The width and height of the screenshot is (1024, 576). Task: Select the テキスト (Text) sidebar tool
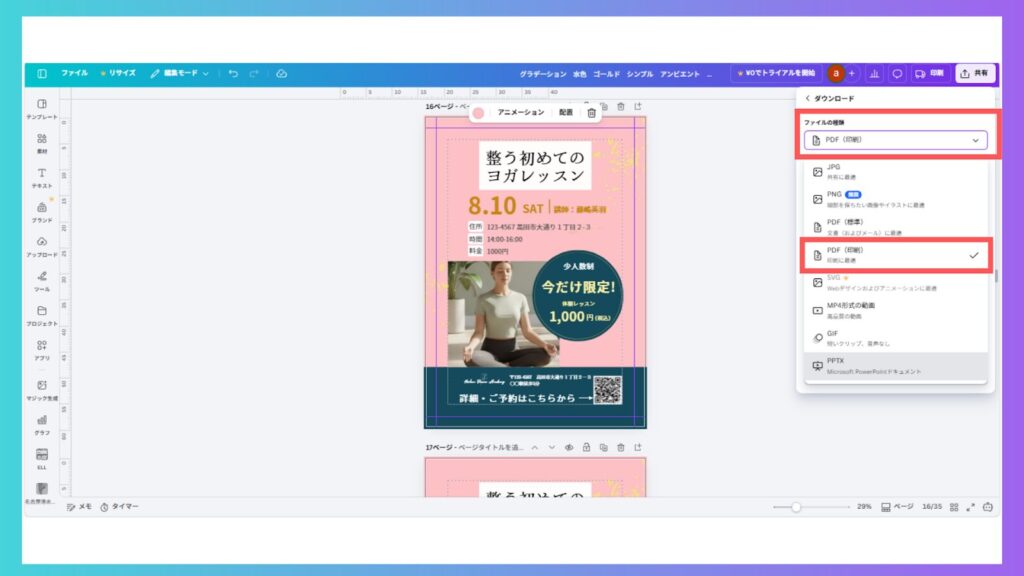42,177
